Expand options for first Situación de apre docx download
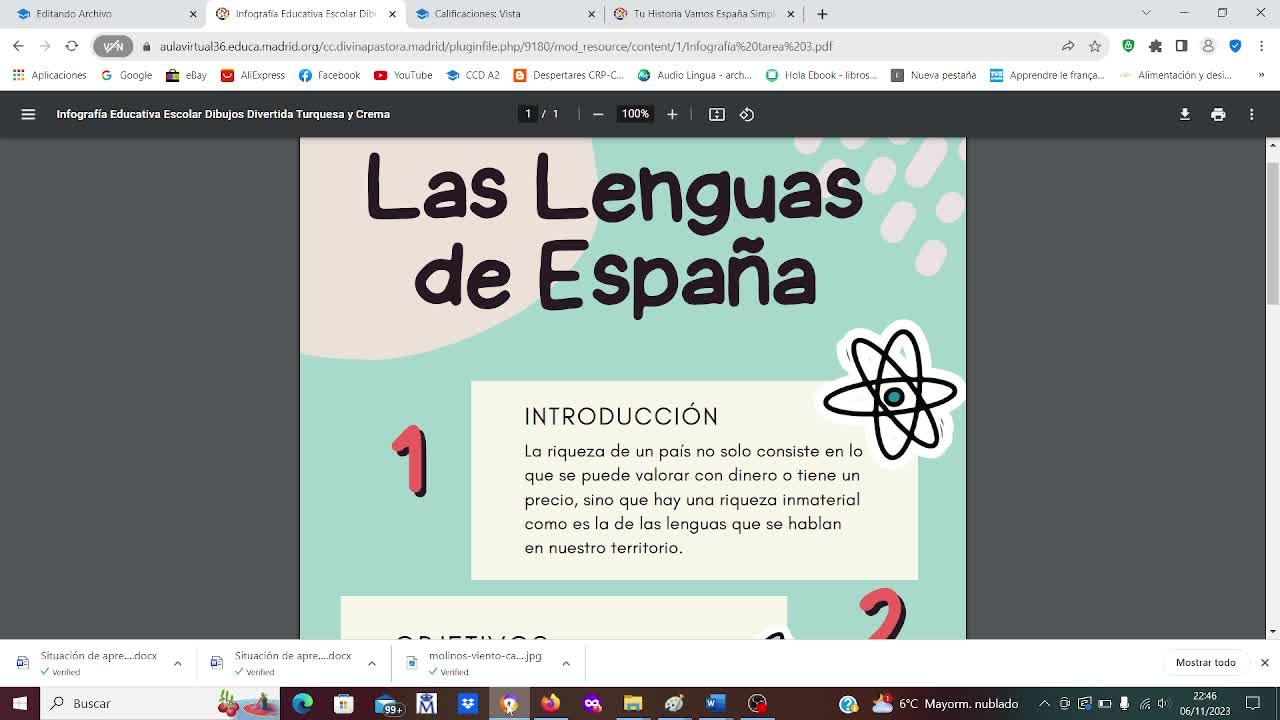1280x720 pixels. (x=177, y=663)
